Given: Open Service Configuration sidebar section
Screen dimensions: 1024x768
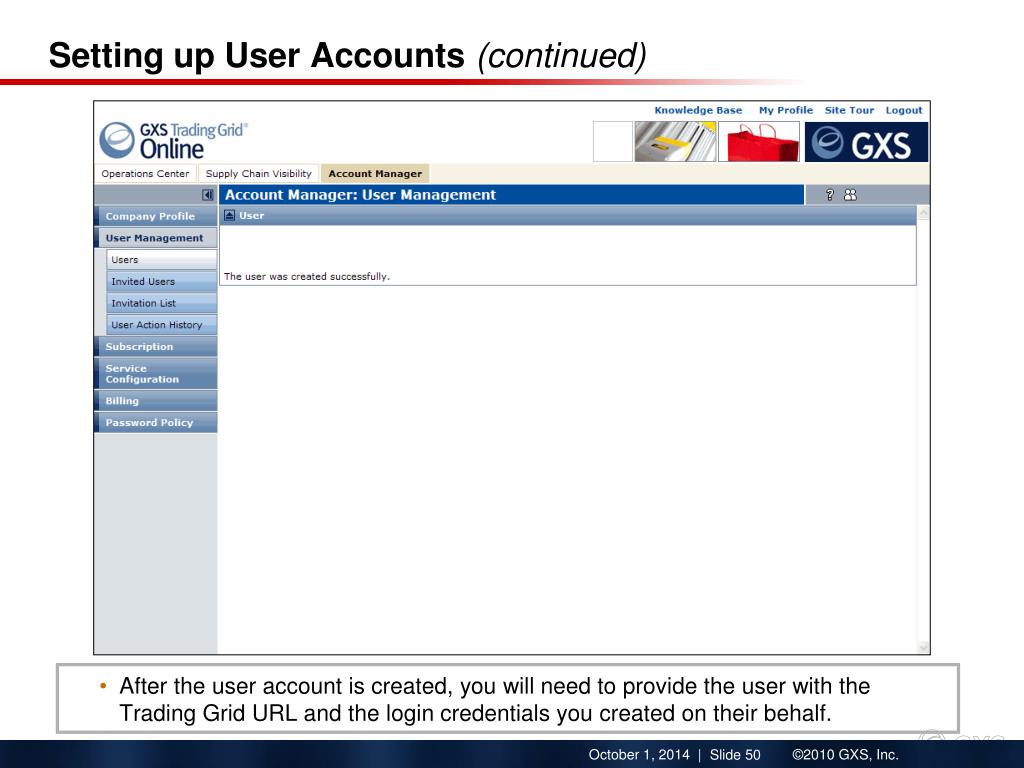Looking at the screenshot, I should coord(156,374).
